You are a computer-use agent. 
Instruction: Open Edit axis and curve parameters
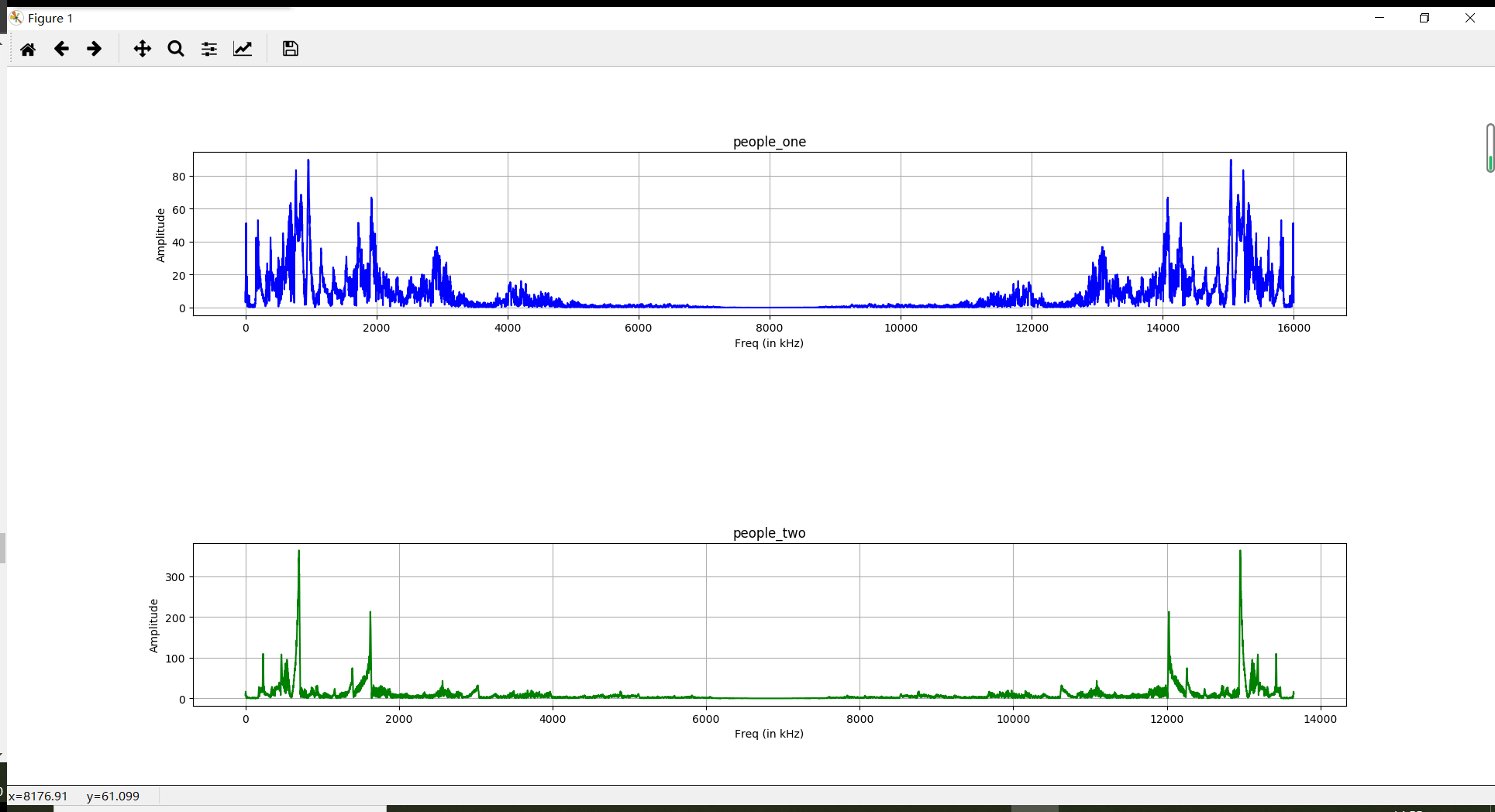point(243,49)
